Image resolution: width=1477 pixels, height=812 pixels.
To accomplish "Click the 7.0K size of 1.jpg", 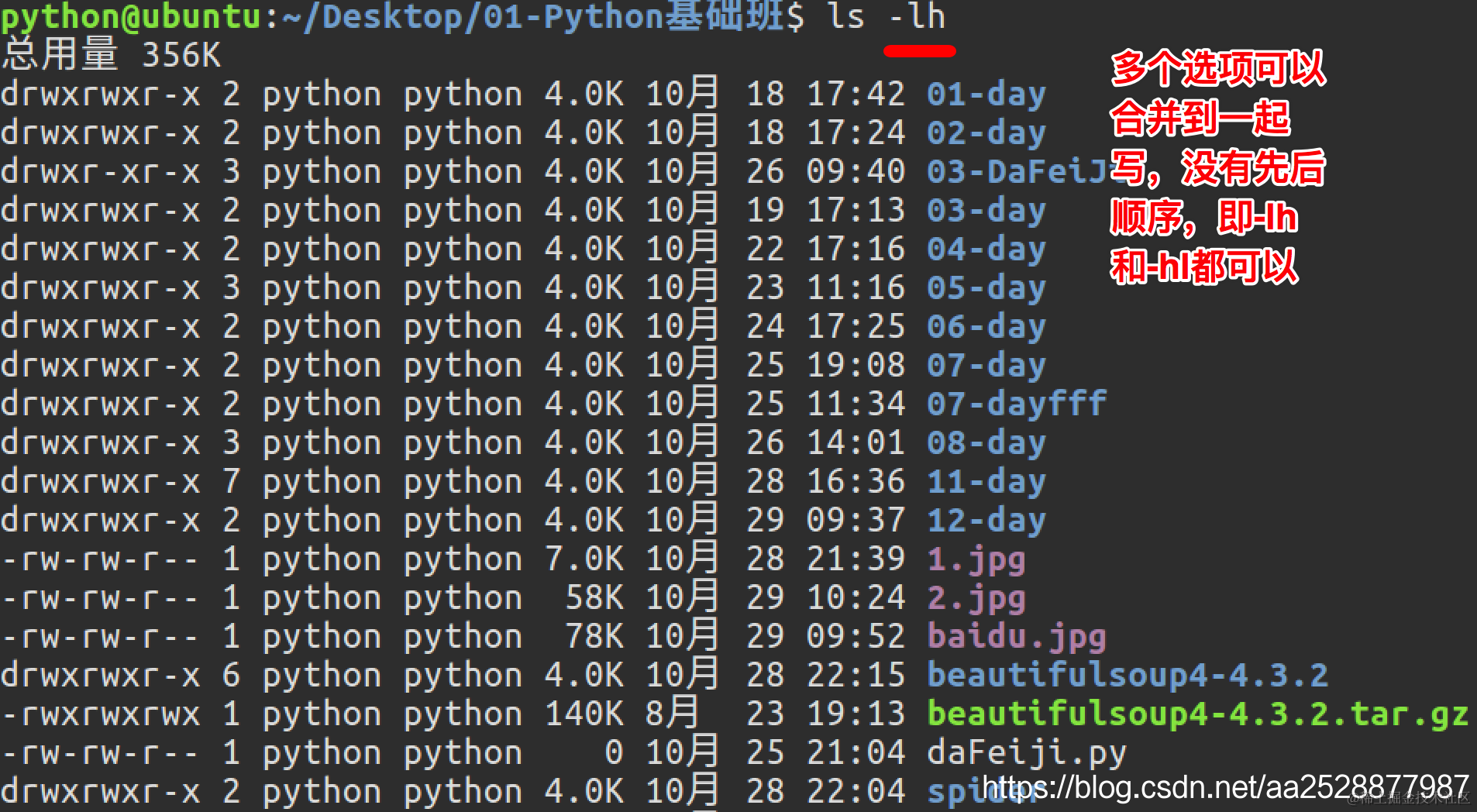I will (584, 559).
